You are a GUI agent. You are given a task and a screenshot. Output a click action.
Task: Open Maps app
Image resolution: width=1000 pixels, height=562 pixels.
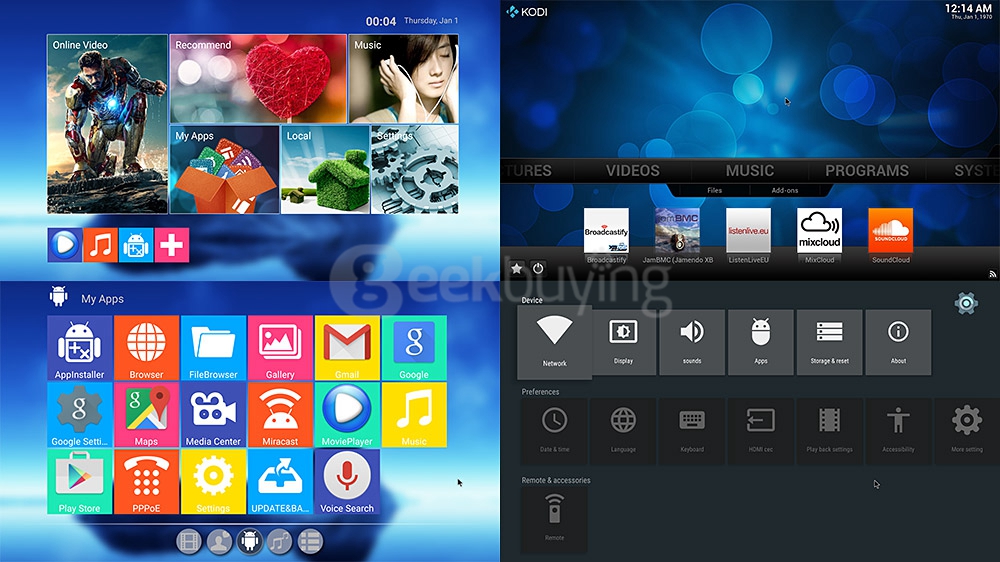point(147,415)
